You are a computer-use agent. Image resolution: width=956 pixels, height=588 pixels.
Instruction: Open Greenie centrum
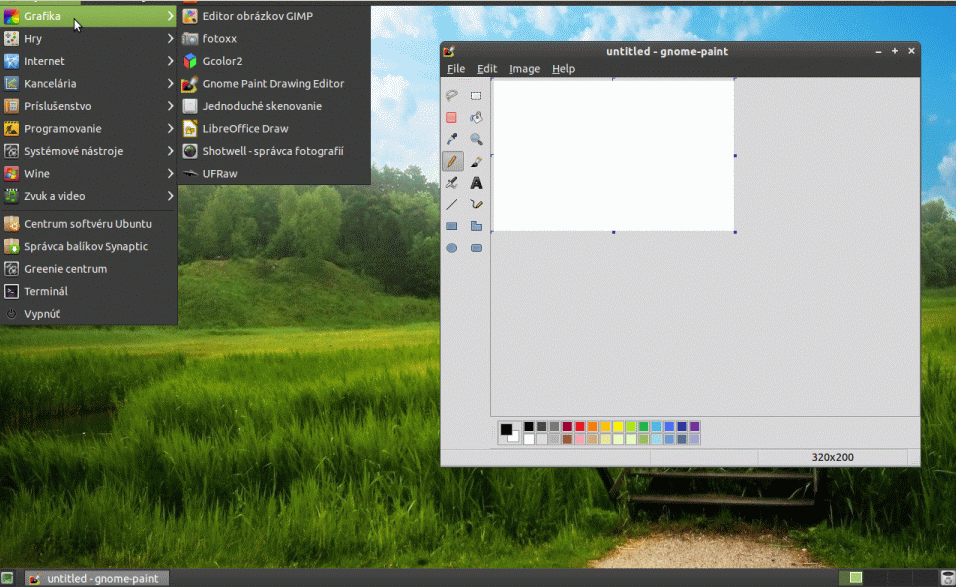pyautogui.click(x=88, y=269)
